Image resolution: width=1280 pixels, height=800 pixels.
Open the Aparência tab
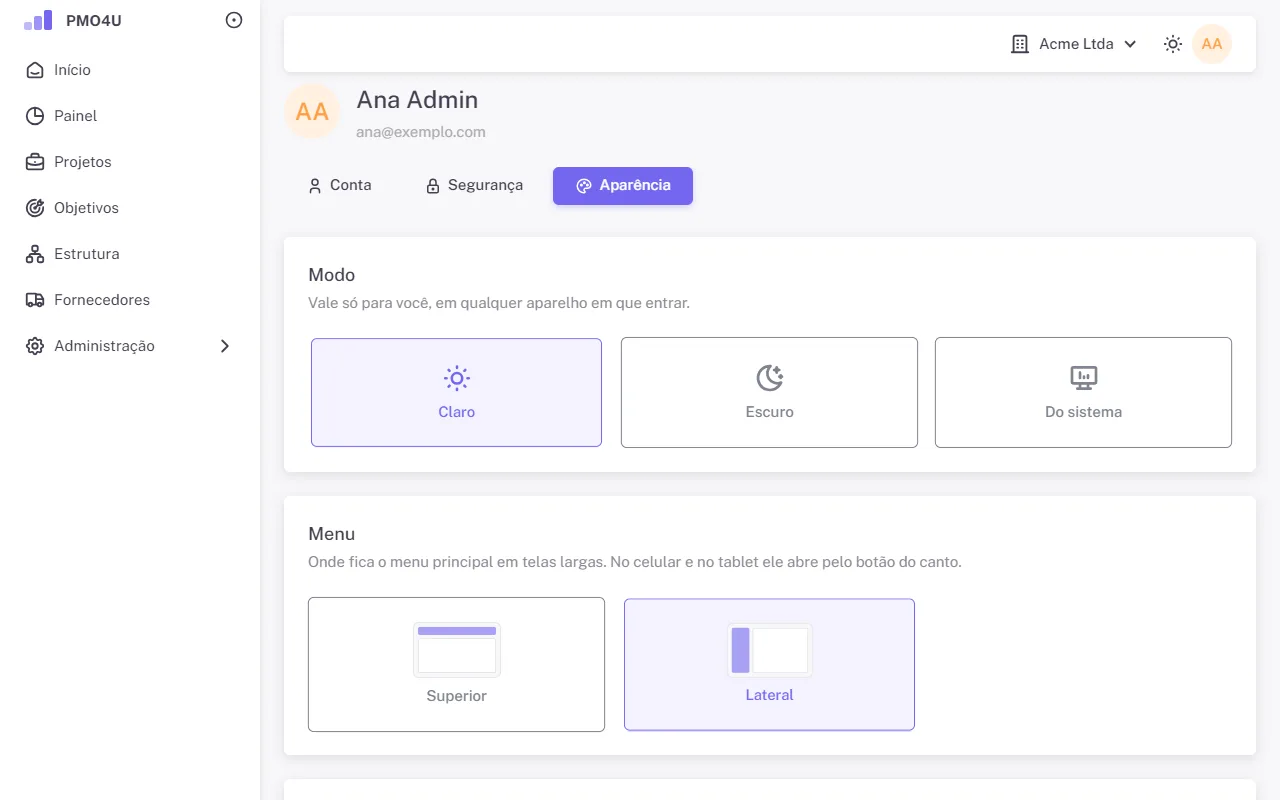623,186
